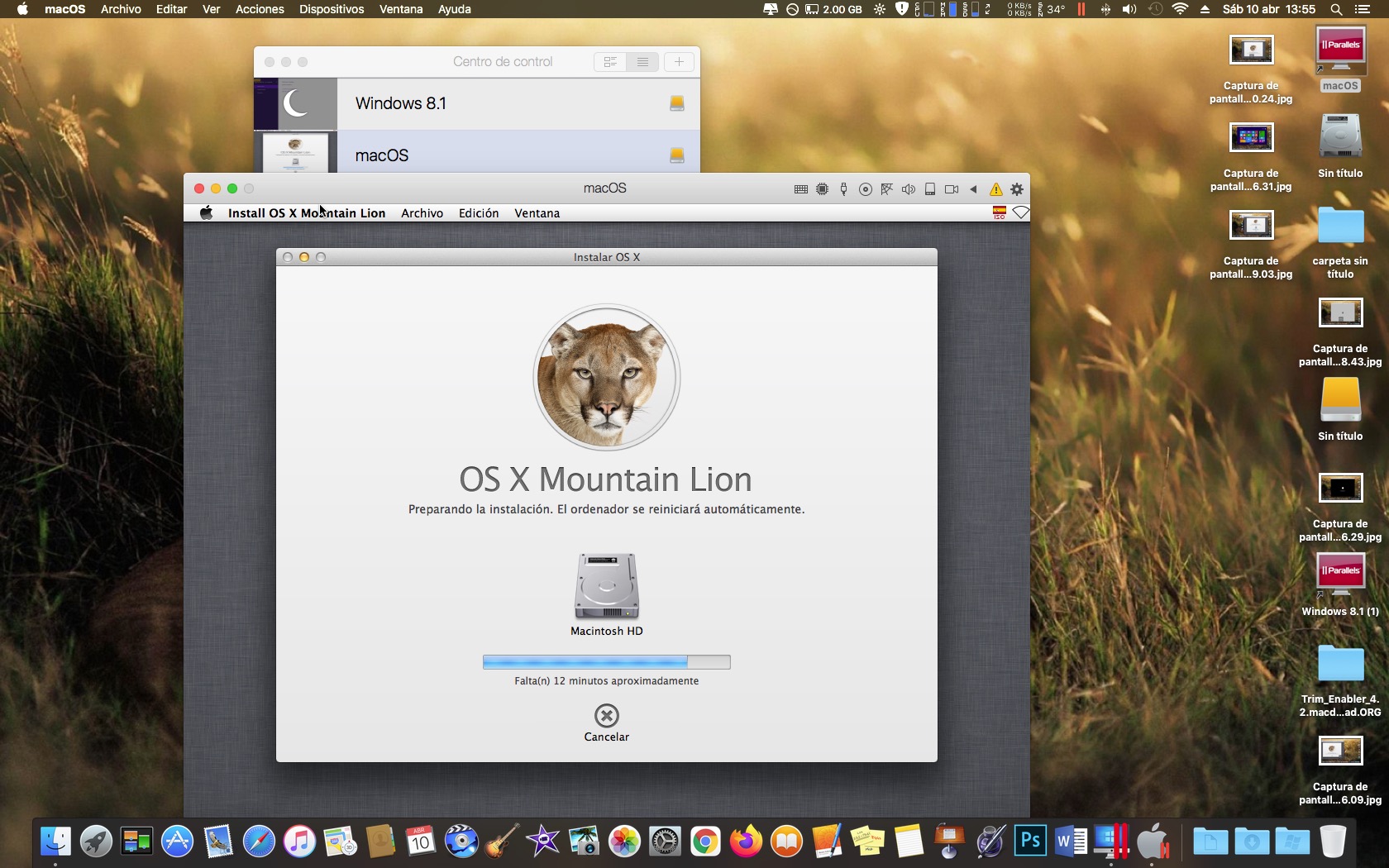Click the hard disk icon in VM toolbar
Screen dimensions: 1389x868
[930, 189]
